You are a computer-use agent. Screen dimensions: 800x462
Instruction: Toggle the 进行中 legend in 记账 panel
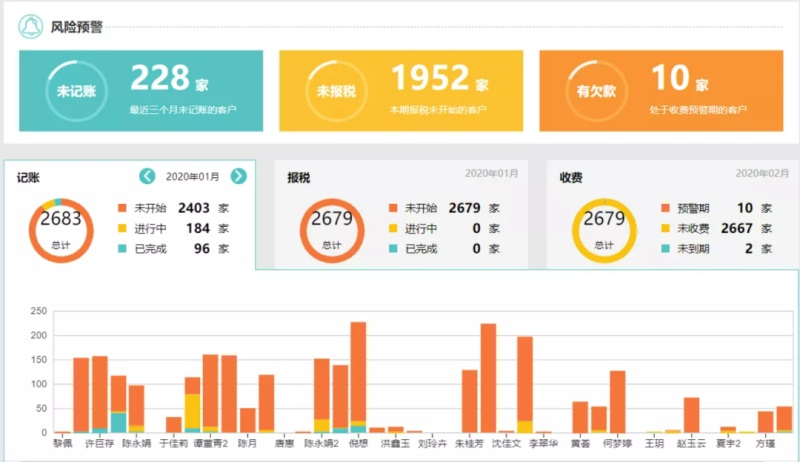pyautogui.click(x=142, y=228)
